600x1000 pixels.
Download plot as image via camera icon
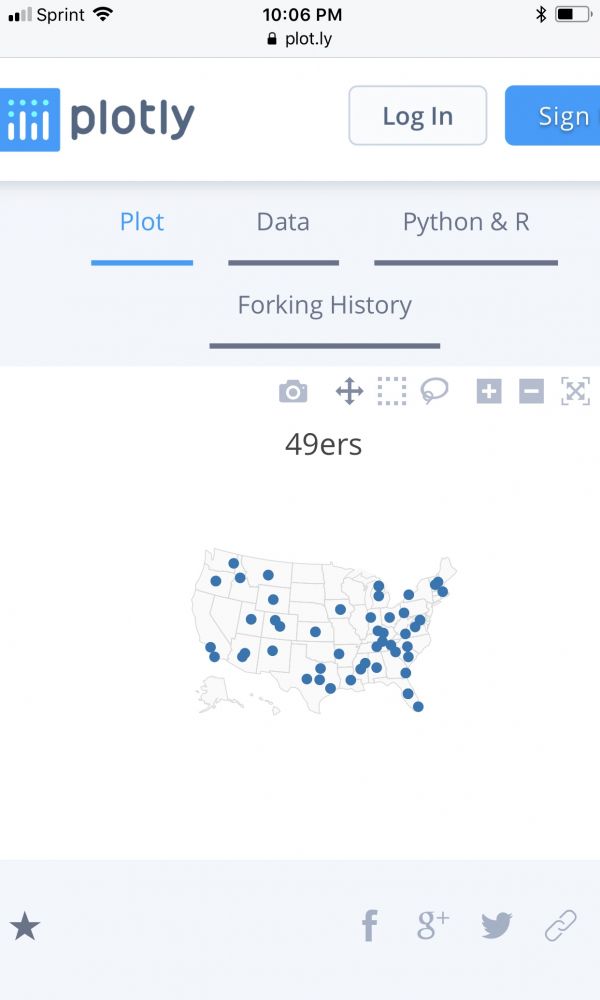(293, 392)
